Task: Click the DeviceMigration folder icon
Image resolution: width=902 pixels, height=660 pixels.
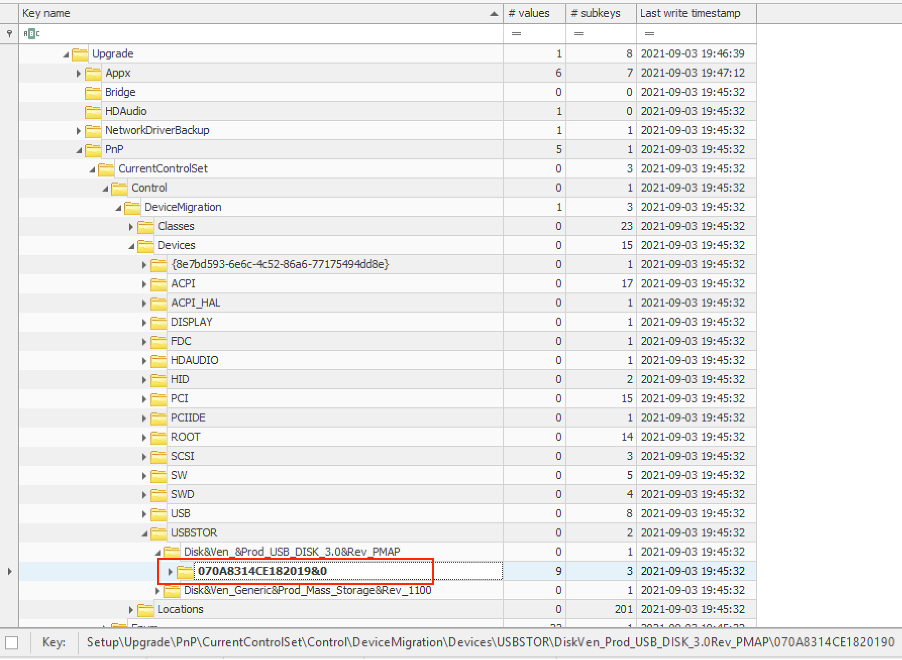Action: tap(133, 207)
